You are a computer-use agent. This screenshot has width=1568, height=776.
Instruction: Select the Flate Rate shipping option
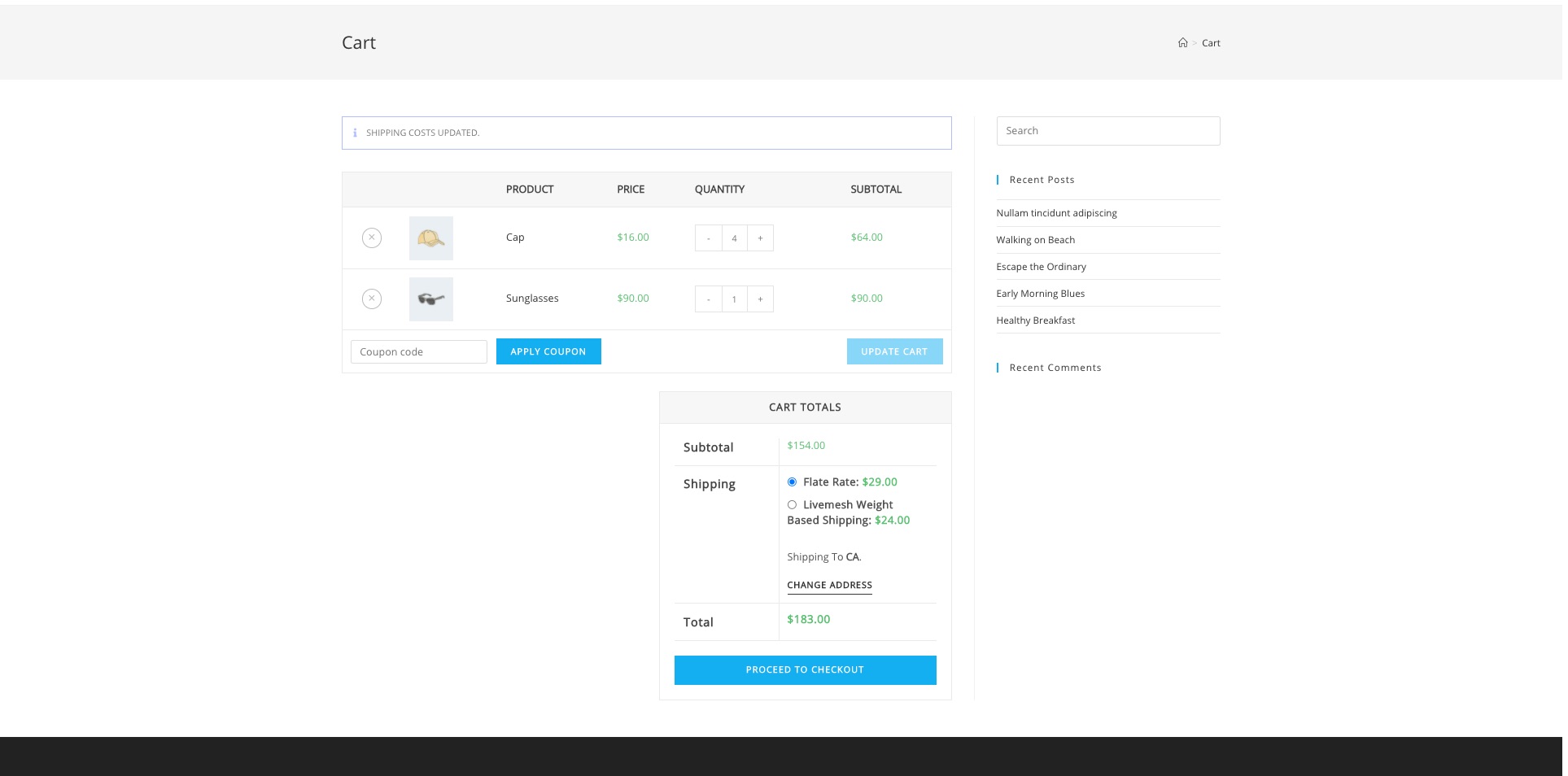792,482
